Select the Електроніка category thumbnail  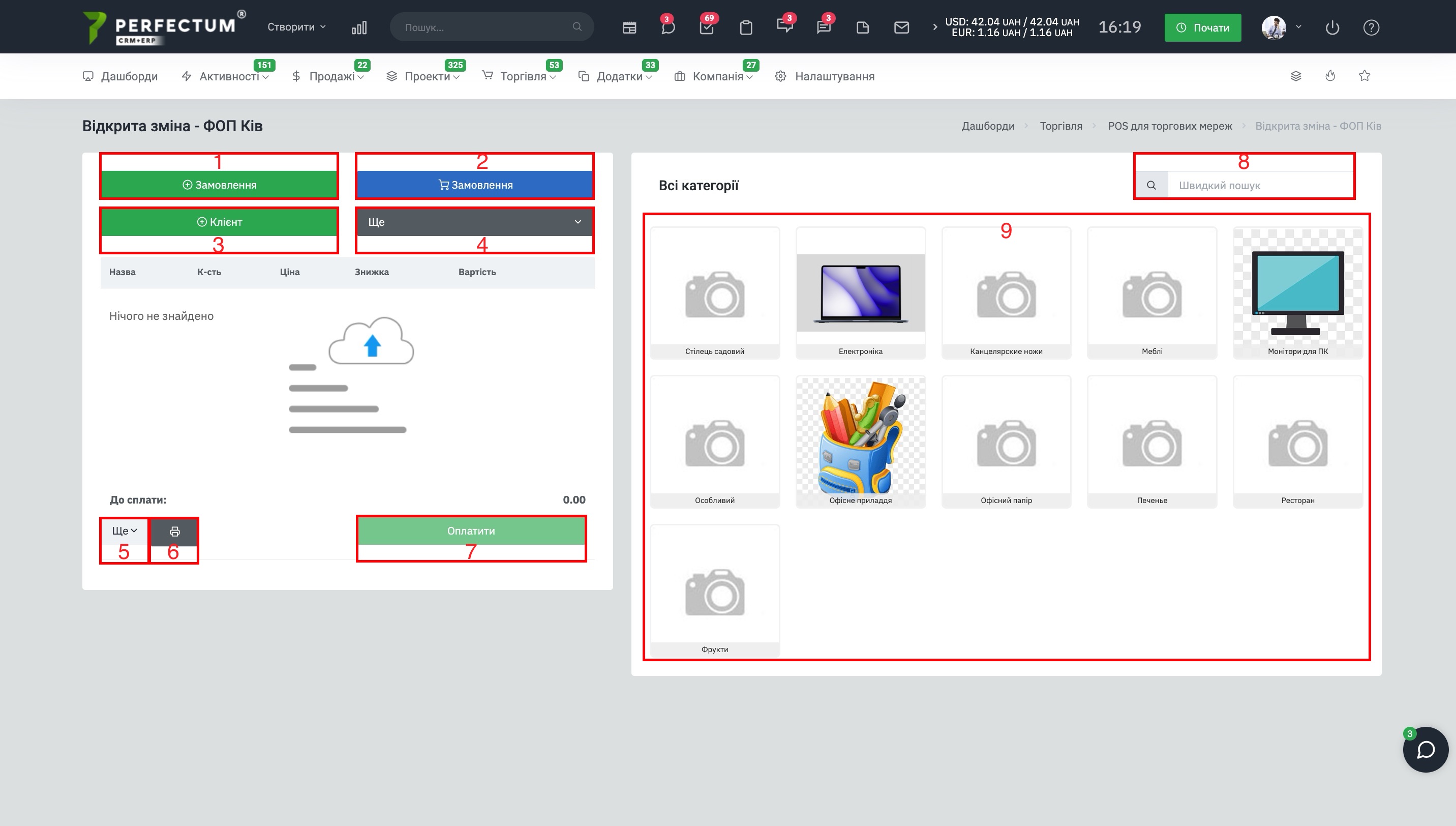(860, 293)
